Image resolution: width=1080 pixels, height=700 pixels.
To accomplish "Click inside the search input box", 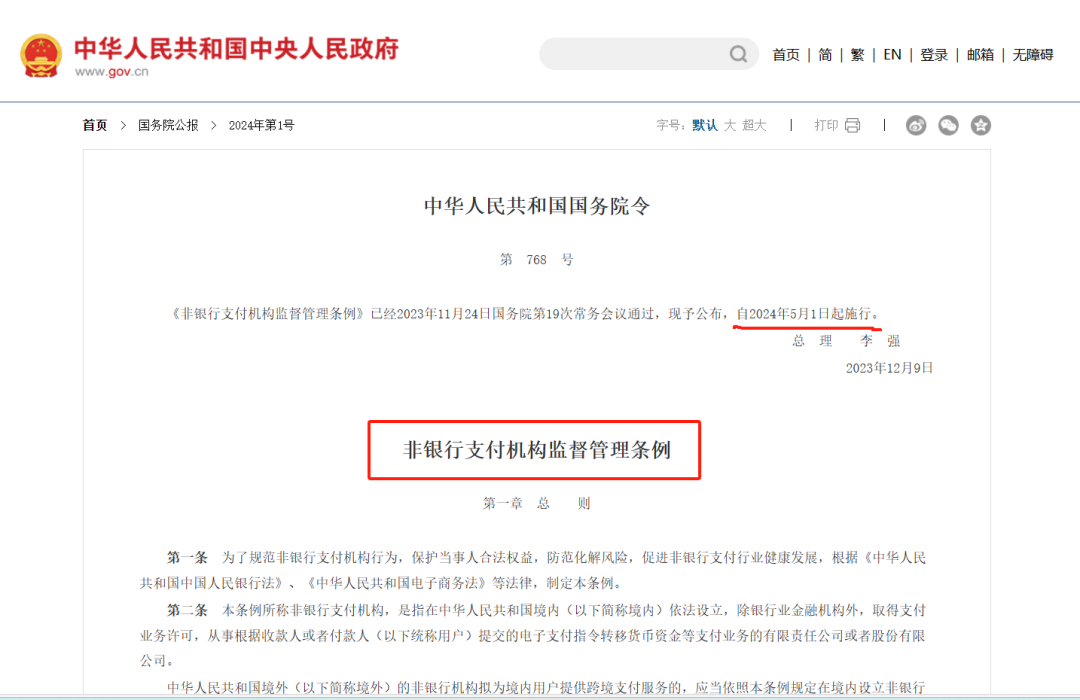I will point(630,54).
